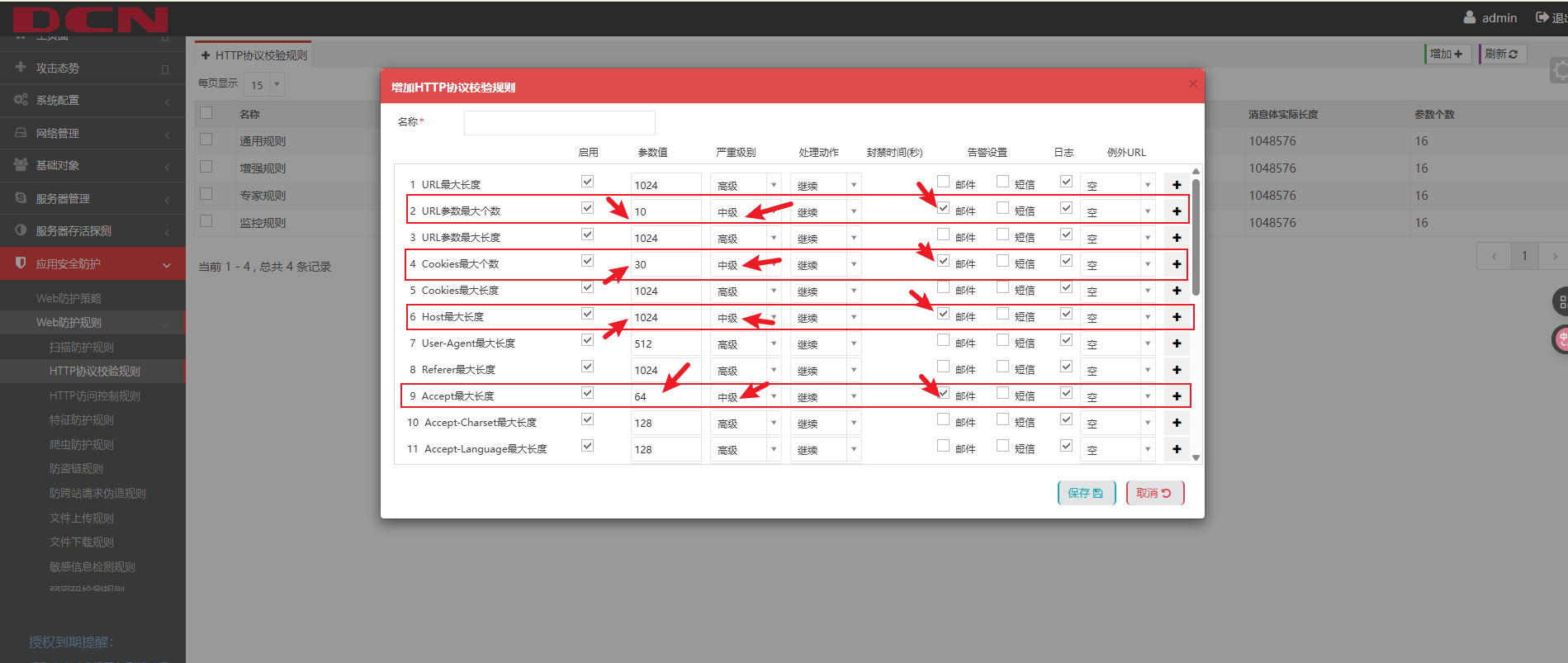Add exception URL for Cookies最大长度 row
Viewport: 1568px width, 663px height.
[1177, 291]
